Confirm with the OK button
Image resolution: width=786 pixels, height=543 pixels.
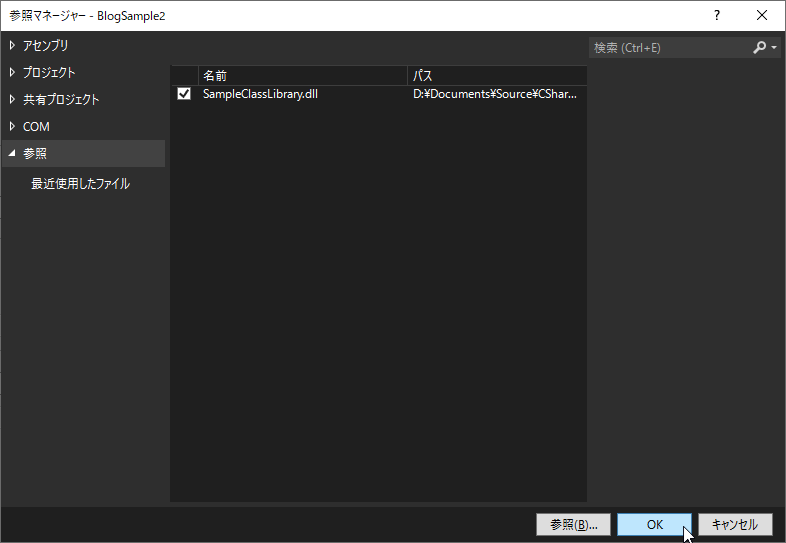click(x=654, y=524)
